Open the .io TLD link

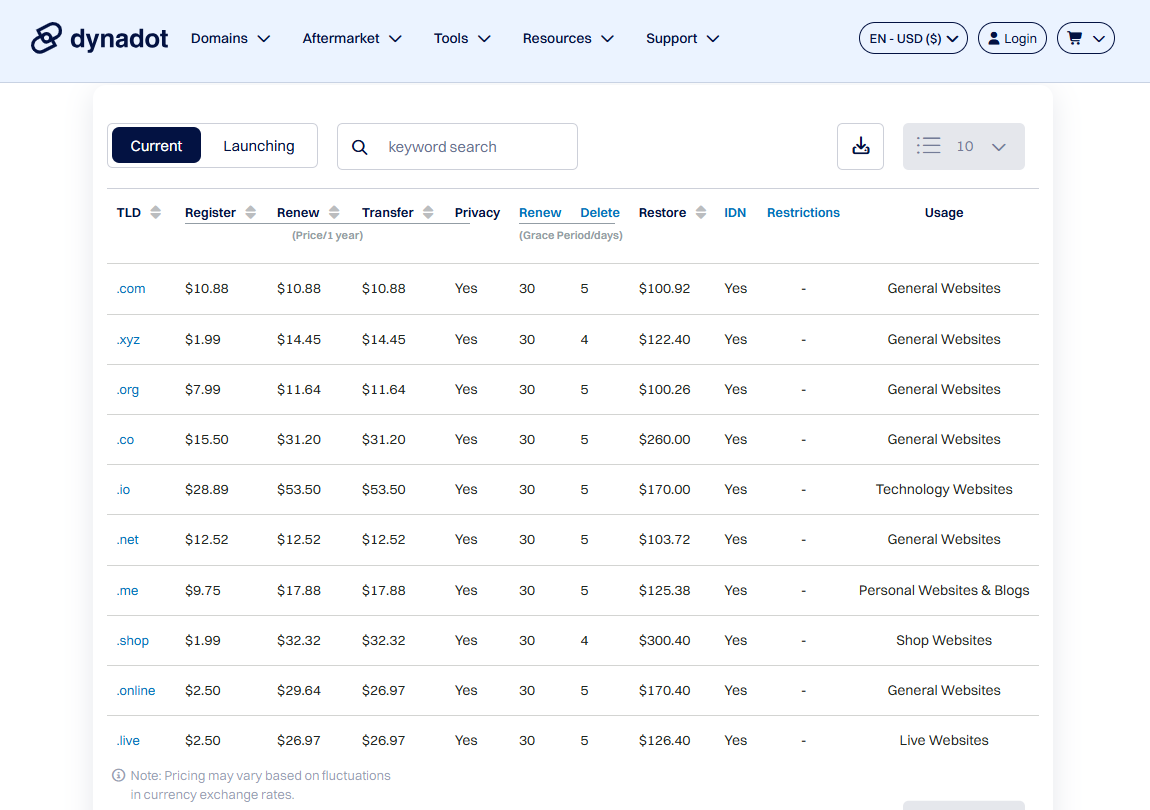(x=123, y=489)
